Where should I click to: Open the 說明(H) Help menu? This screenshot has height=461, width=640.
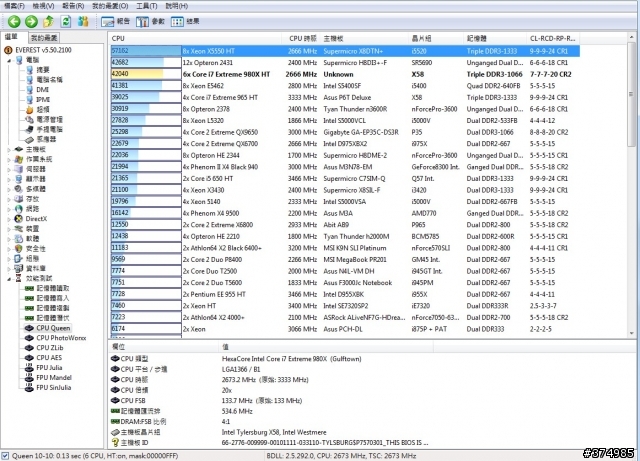pos(176,6)
